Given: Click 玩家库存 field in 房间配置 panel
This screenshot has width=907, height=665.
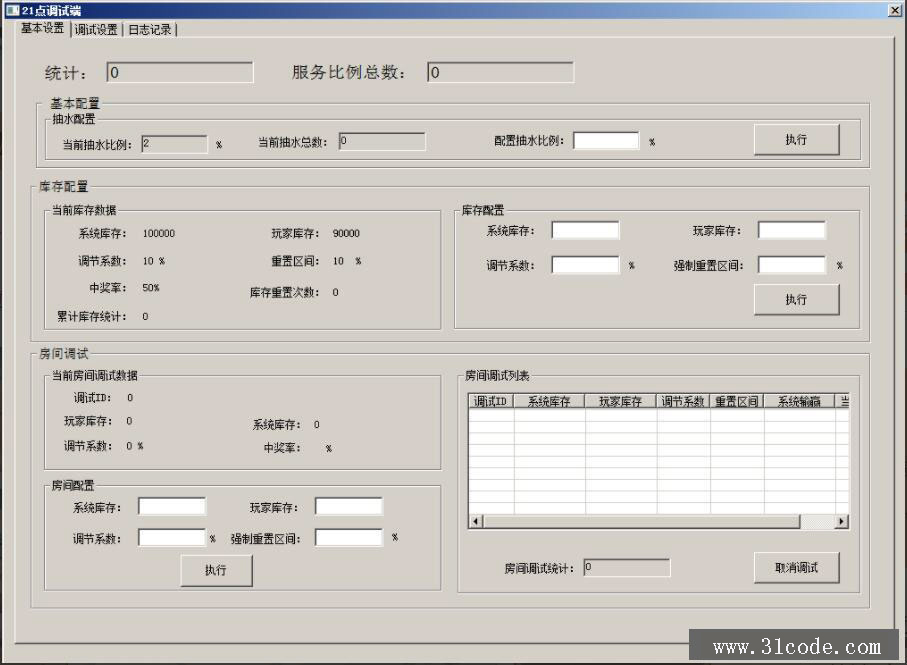Looking at the screenshot, I should [348, 507].
